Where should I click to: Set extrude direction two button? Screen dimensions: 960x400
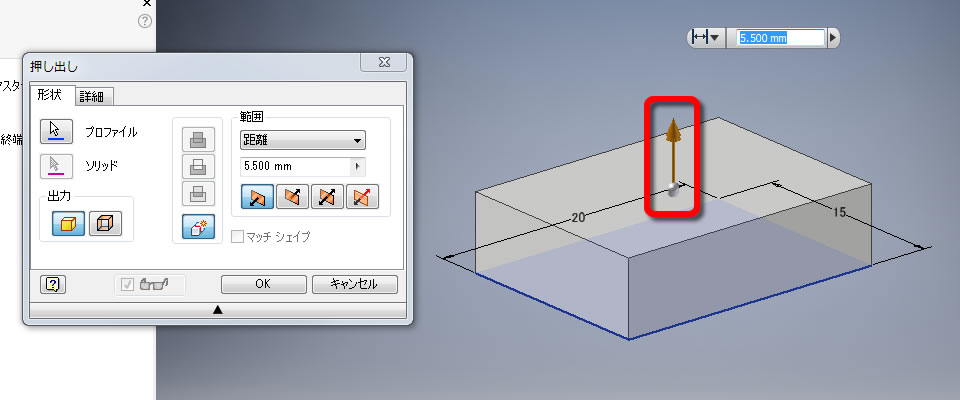(292, 197)
